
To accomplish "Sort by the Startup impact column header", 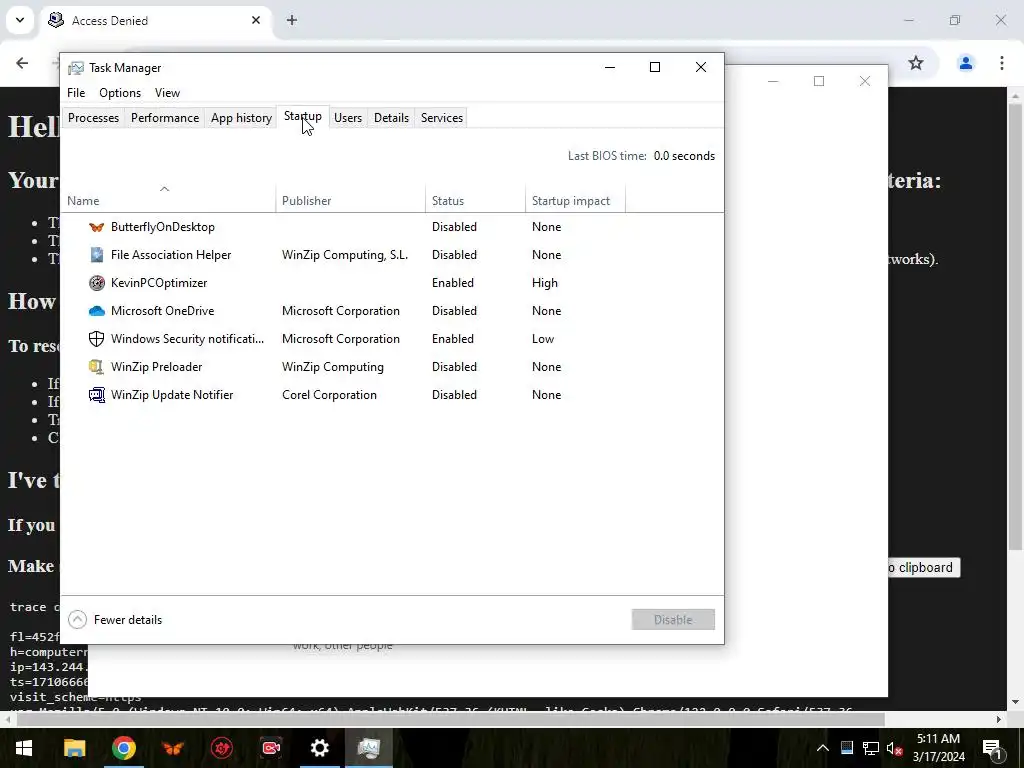I will pos(575,200).
